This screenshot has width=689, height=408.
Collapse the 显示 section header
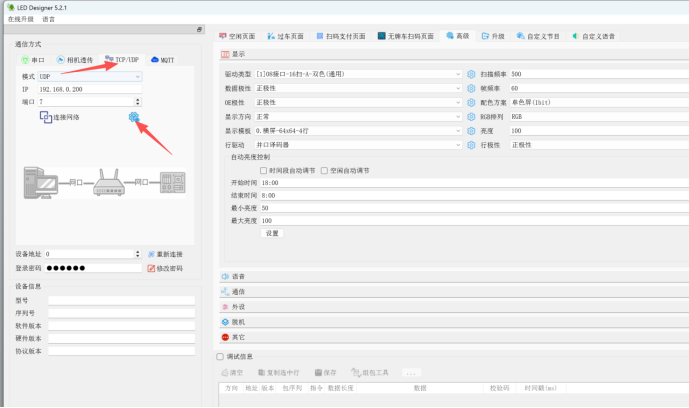(x=454, y=54)
